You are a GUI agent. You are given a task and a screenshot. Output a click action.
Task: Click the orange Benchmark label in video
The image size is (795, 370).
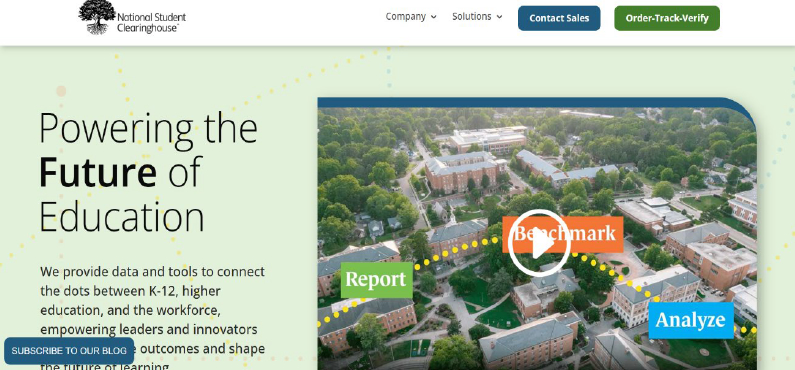point(563,234)
